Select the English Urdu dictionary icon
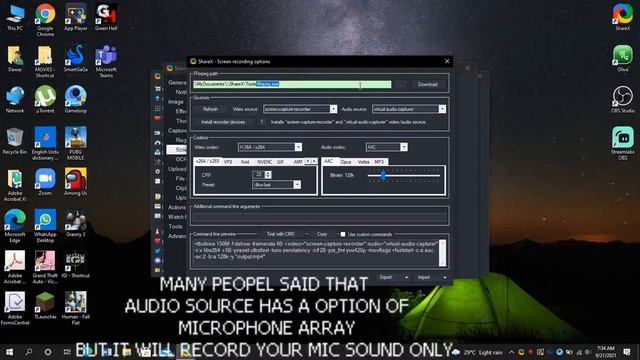The image size is (640, 360). (45, 143)
